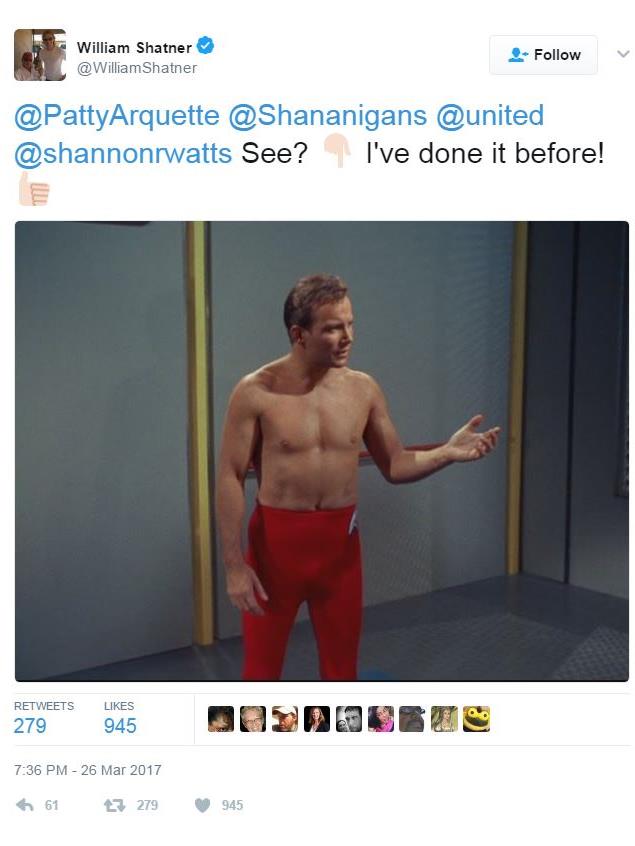Expand the tweet options chevron menu

pos(623,54)
